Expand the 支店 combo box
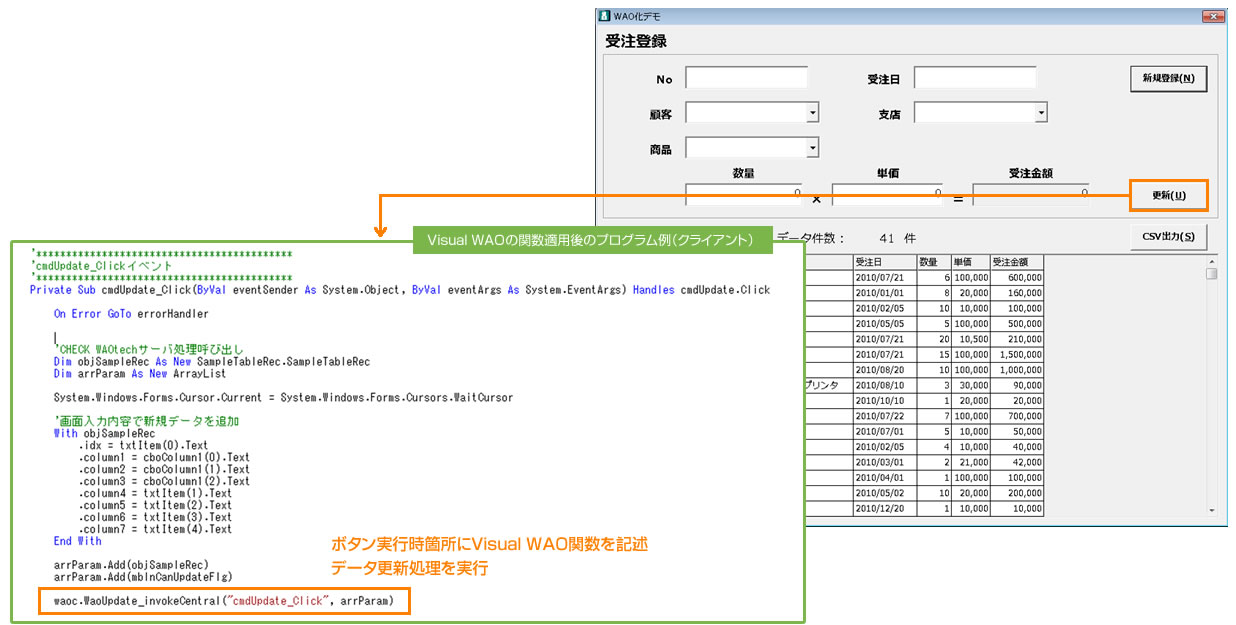 pos(1041,113)
